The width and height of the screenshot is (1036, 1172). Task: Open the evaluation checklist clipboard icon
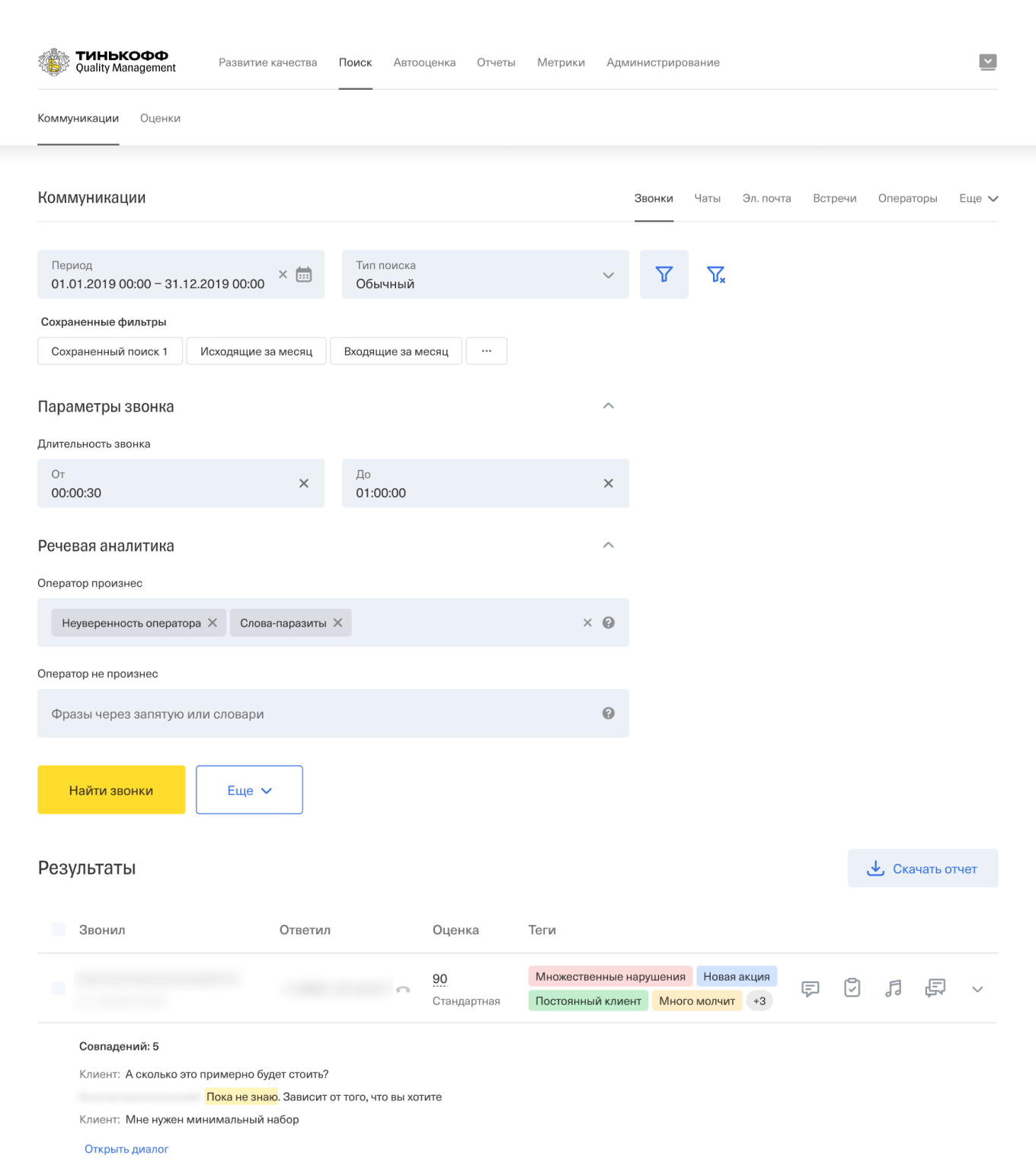tap(852, 988)
